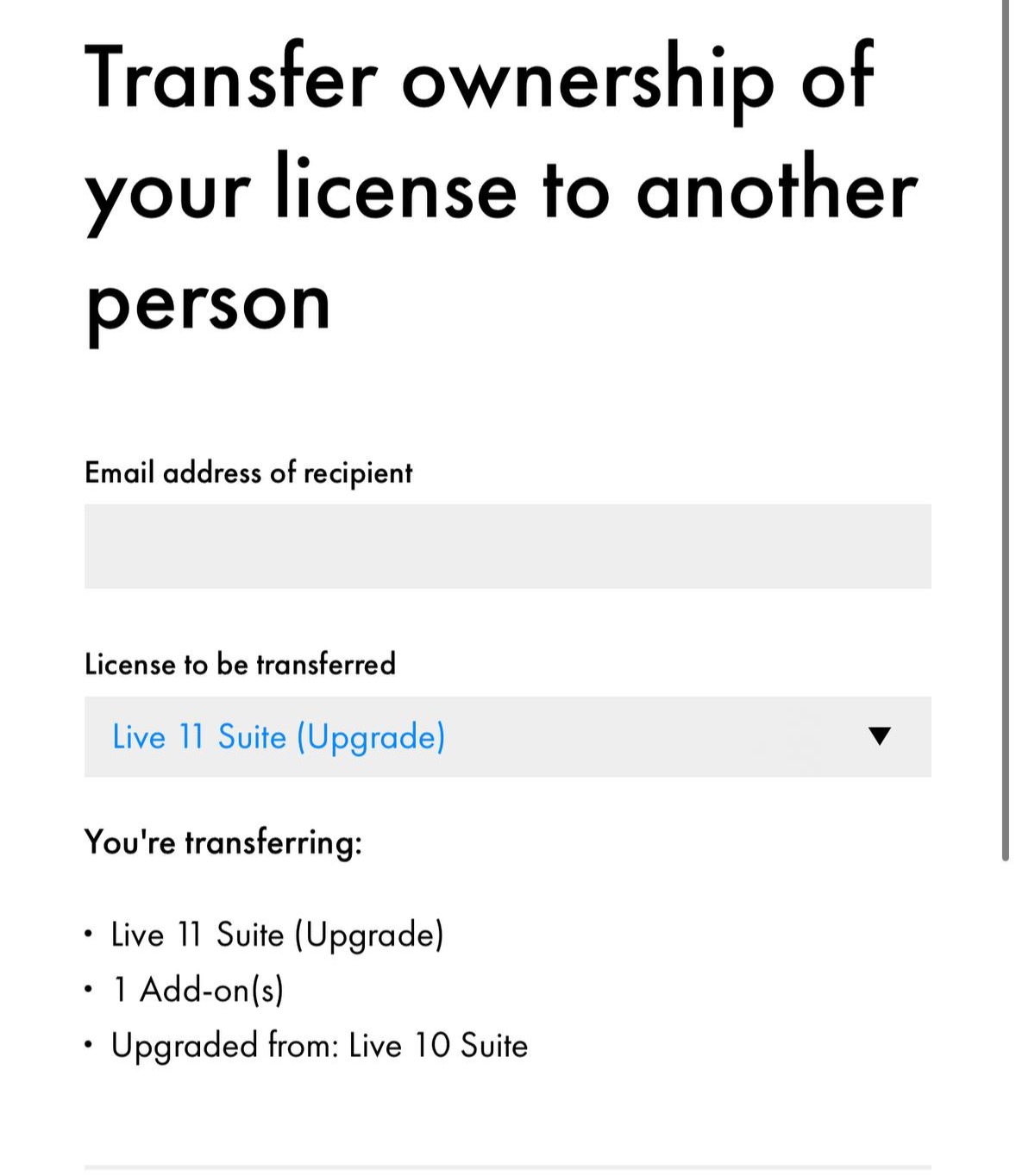The height and width of the screenshot is (1176, 1016).
Task: Click the bullet before "1 Add-on(s)"
Action: point(89,990)
